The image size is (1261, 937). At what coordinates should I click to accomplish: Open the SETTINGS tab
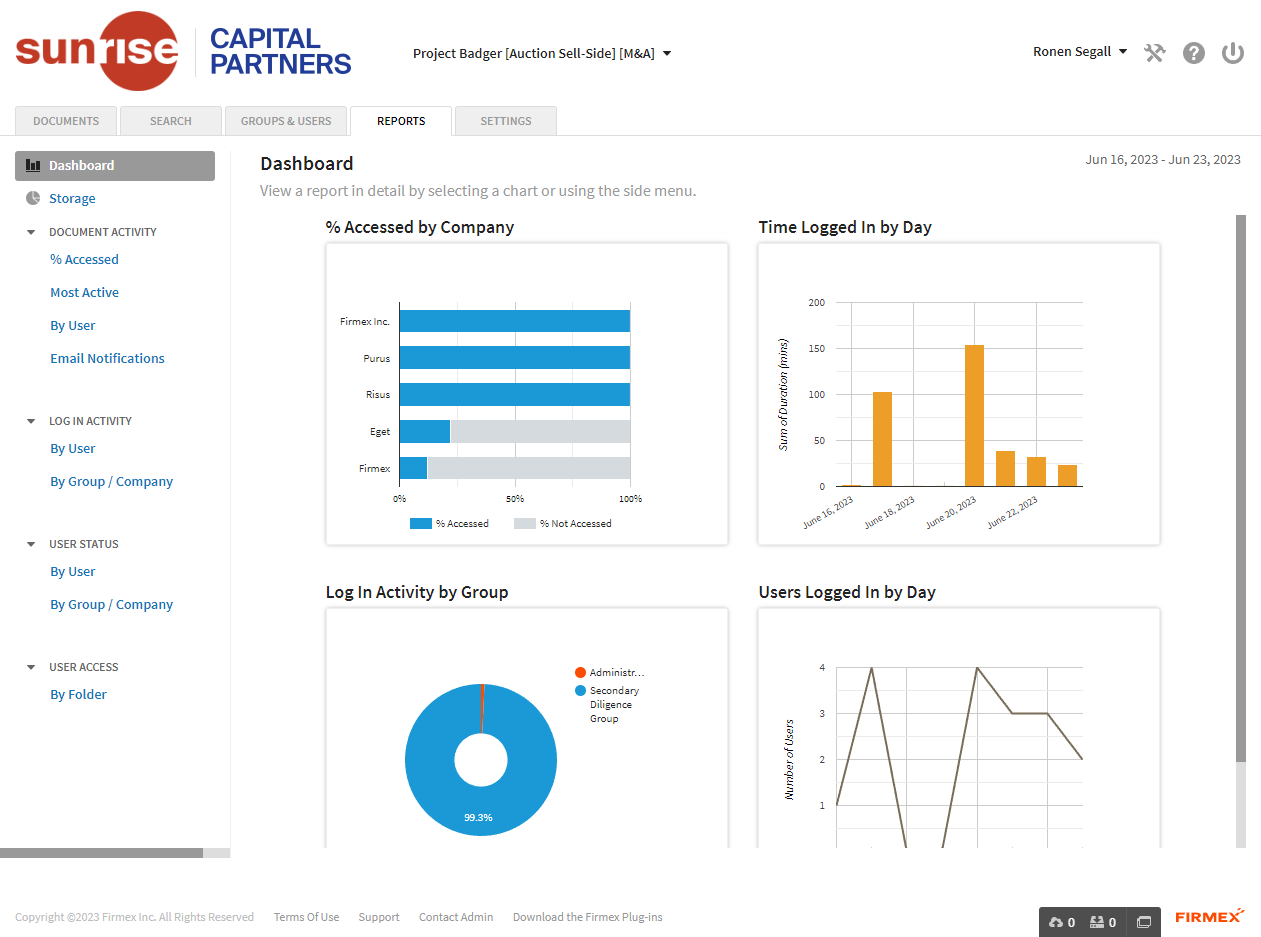505,120
